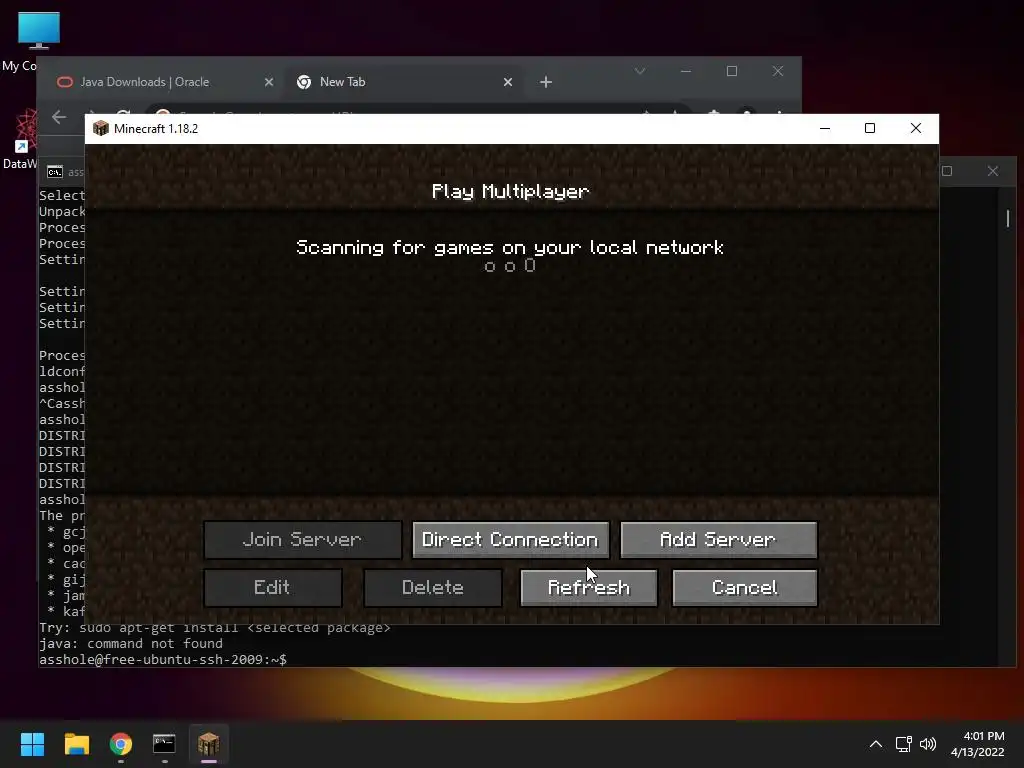Click the terminal window scrollbar thumb
The image size is (1024, 768).
coord(1008,218)
